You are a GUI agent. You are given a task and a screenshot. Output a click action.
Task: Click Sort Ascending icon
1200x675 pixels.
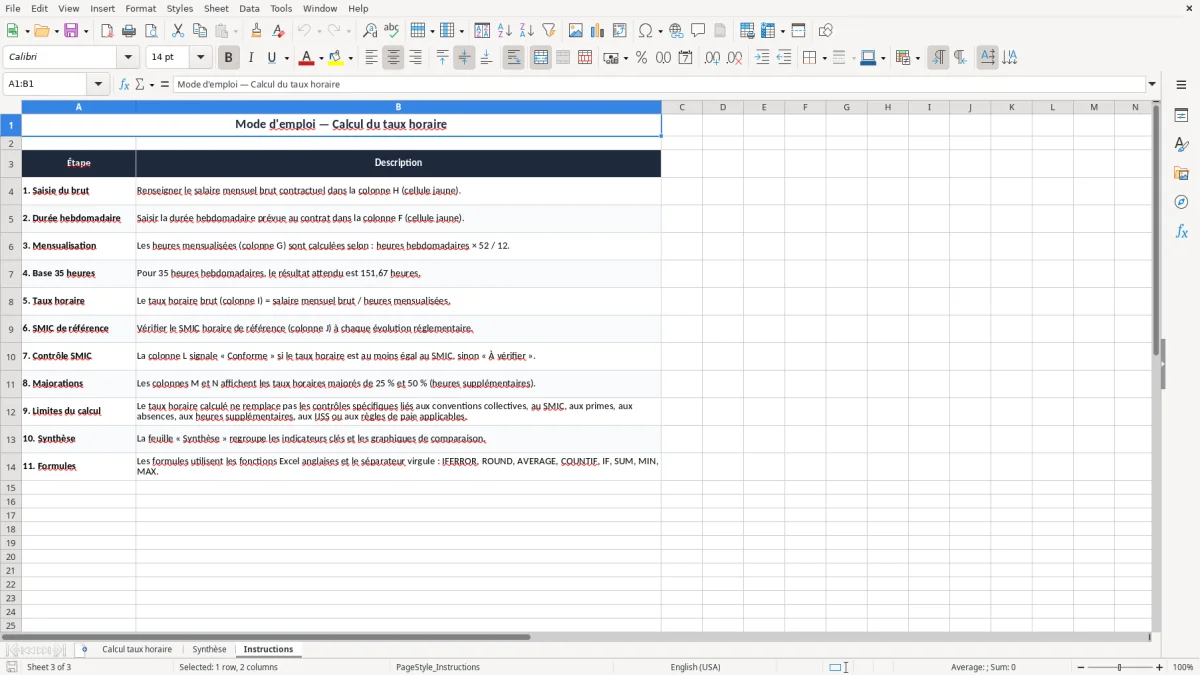pyautogui.click(x=504, y=31)
